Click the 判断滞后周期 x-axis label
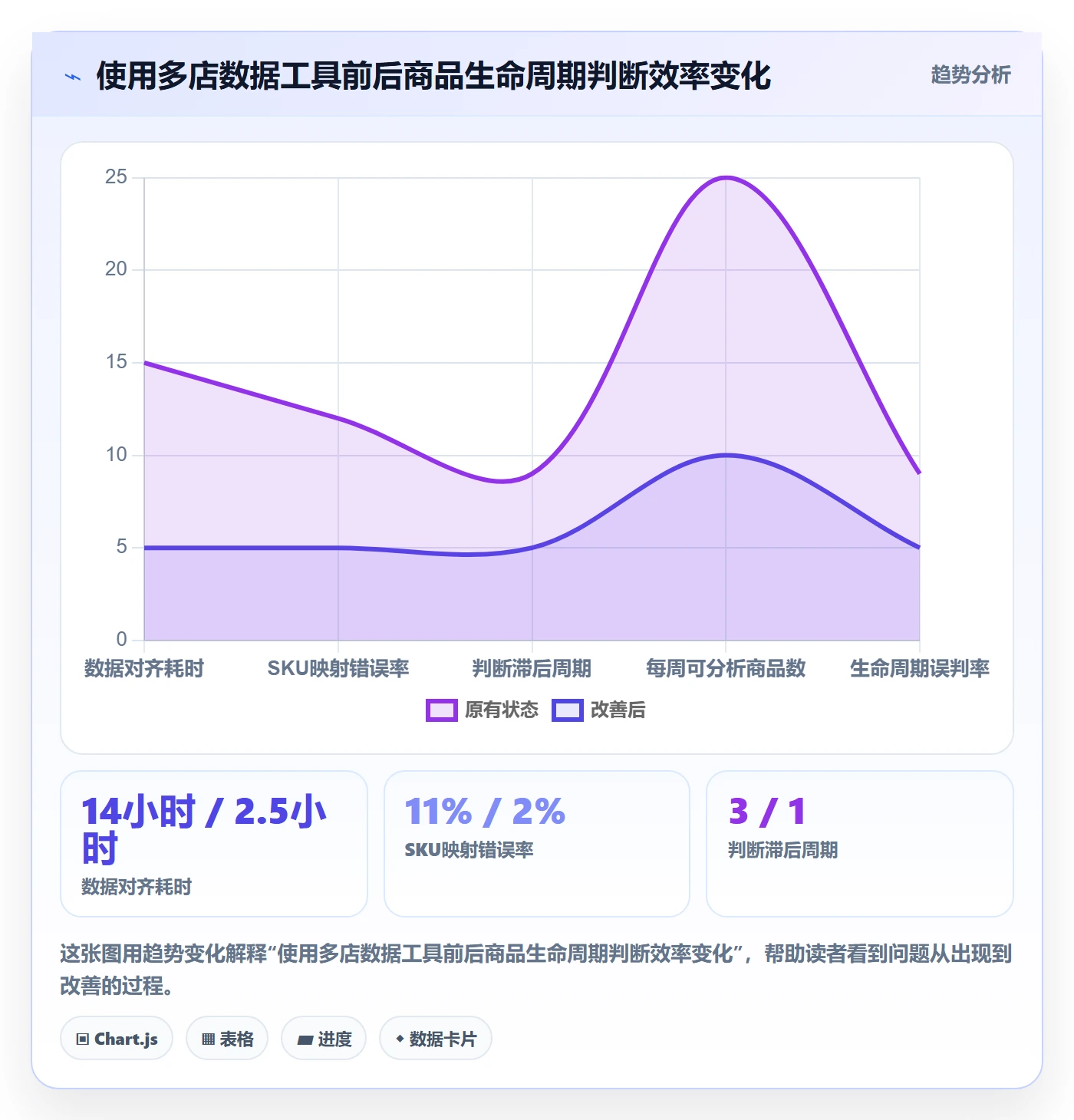Image resolution: width=1074 pixels, height=1120 pixels. click(x=532, y=669)
